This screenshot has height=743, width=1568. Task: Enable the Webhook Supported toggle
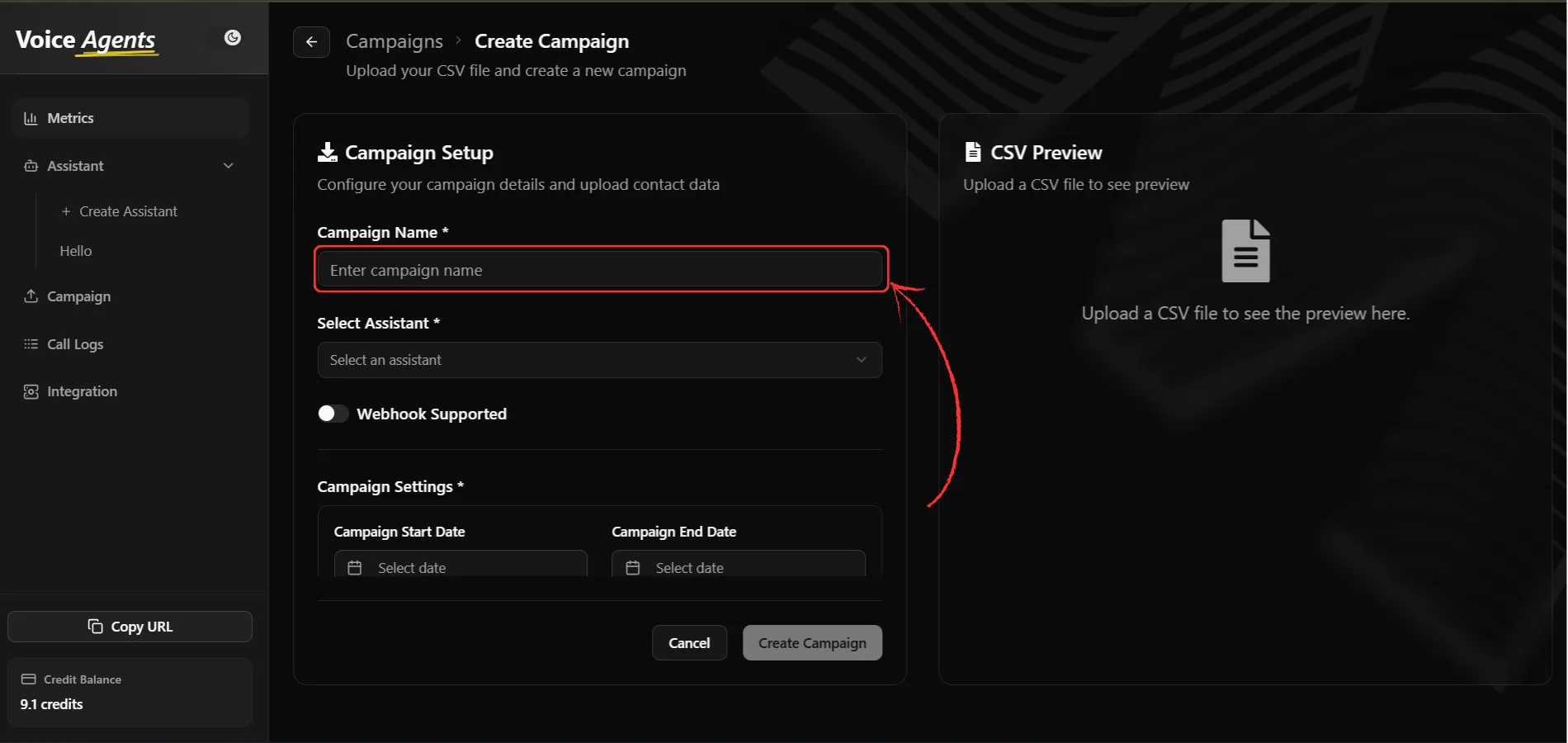click(x=333, y=414)
